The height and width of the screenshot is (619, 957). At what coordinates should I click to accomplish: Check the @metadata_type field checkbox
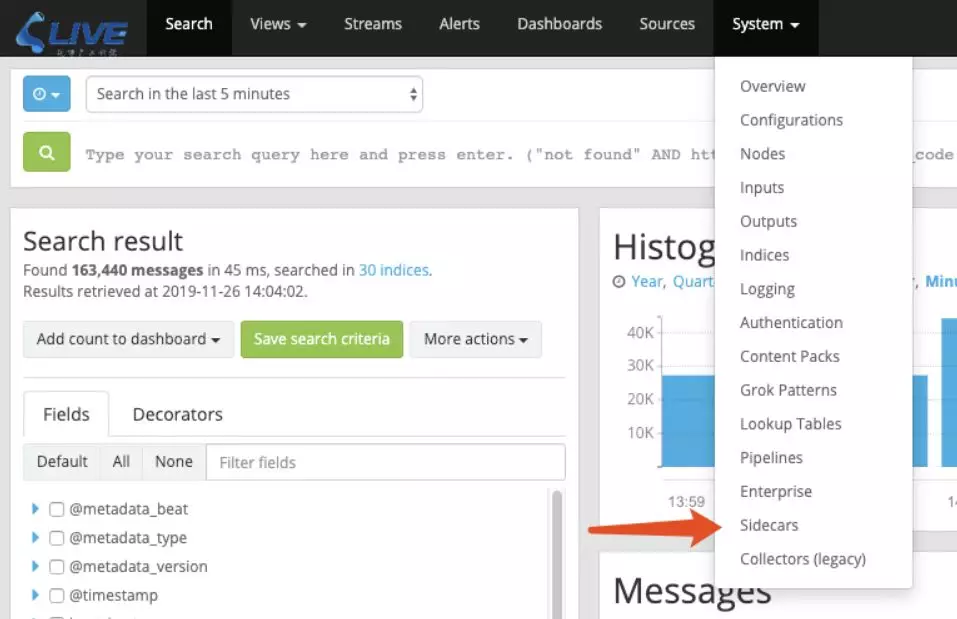(57, 538)
